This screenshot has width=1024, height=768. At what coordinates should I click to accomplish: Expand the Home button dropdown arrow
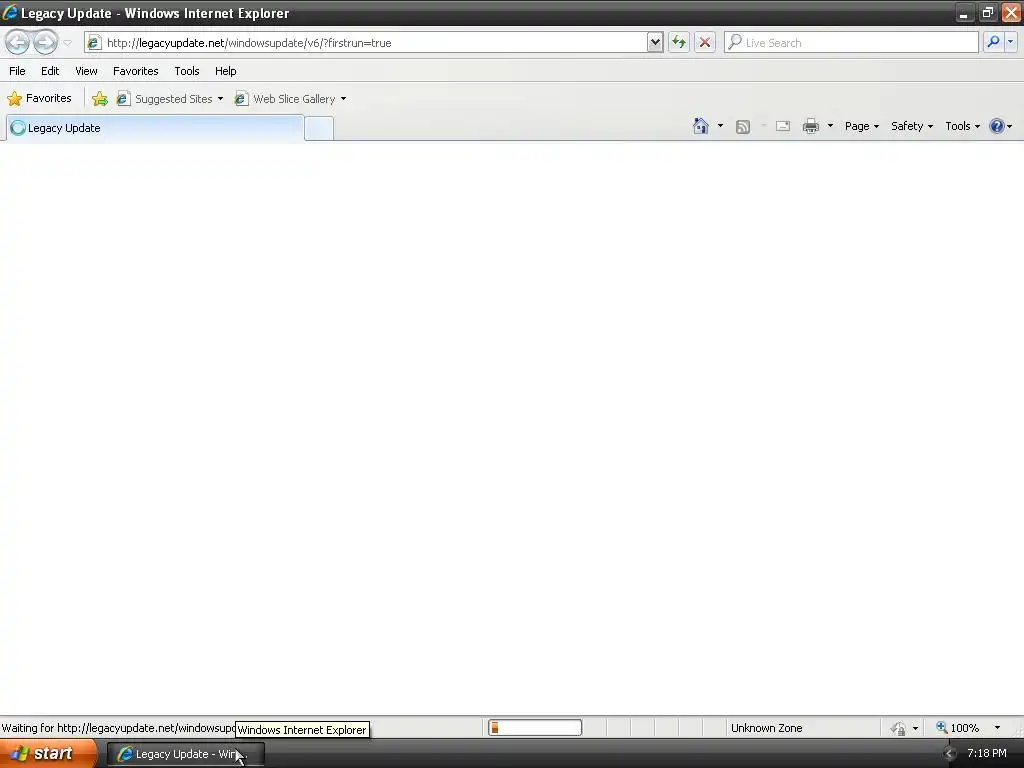point(720,126)
